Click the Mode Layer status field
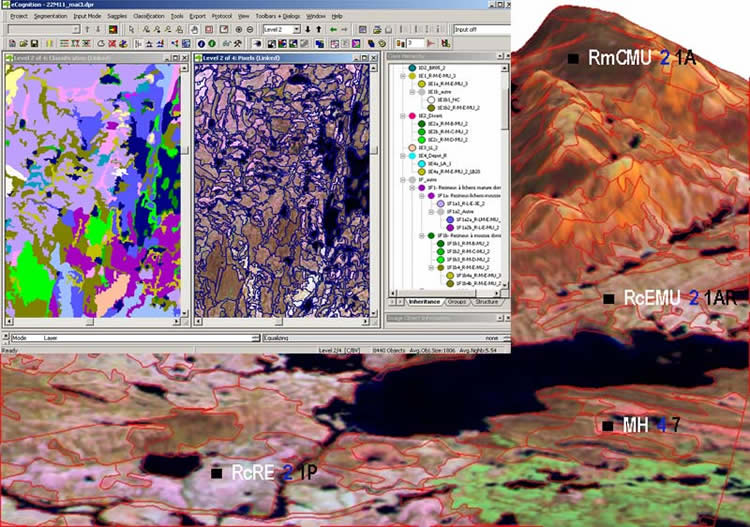This screenshot has height=527, width=750. point(135,338)
